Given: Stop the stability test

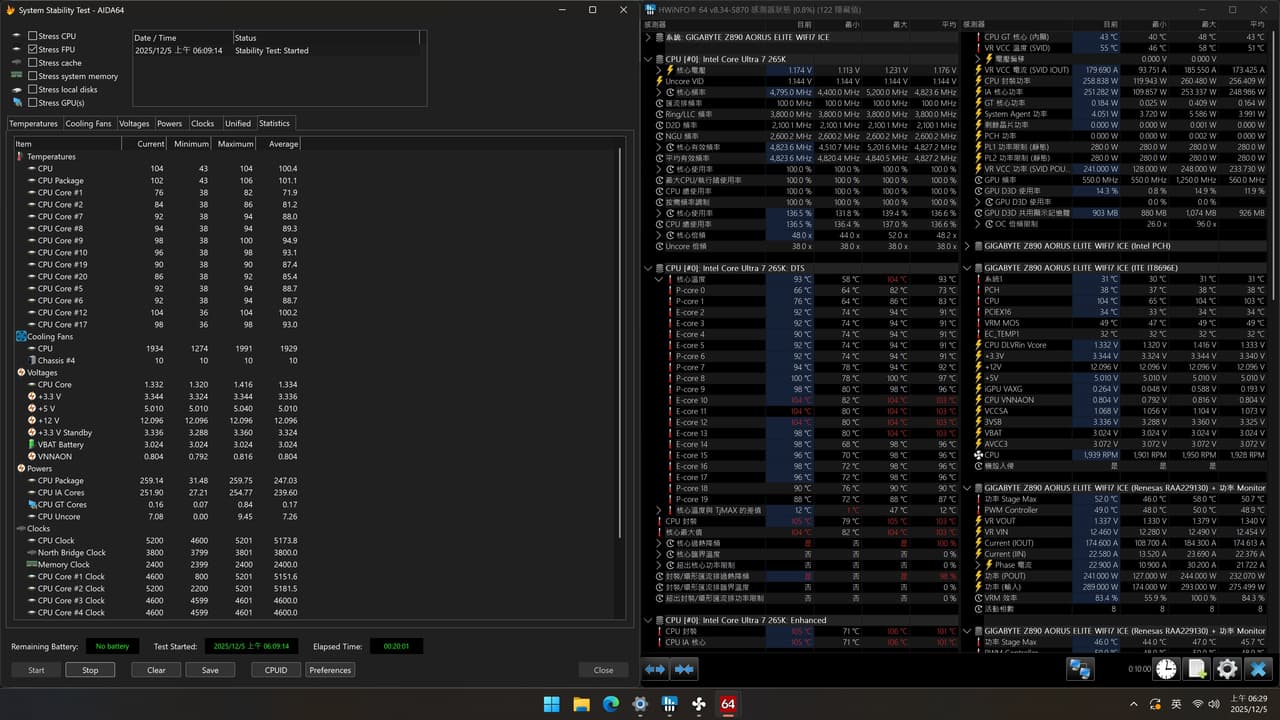Looking at the screenshot, I should coord(90,670).
